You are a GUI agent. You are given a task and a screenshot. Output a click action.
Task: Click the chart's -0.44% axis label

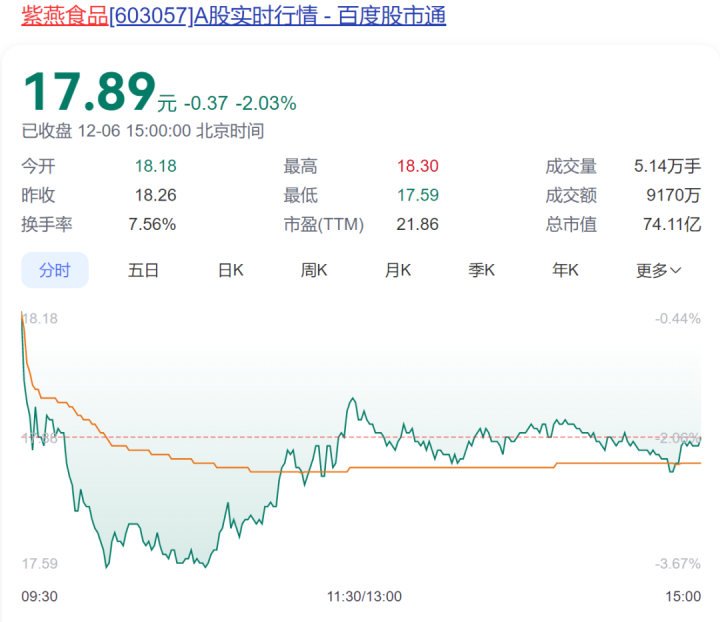tap(678, 319)
